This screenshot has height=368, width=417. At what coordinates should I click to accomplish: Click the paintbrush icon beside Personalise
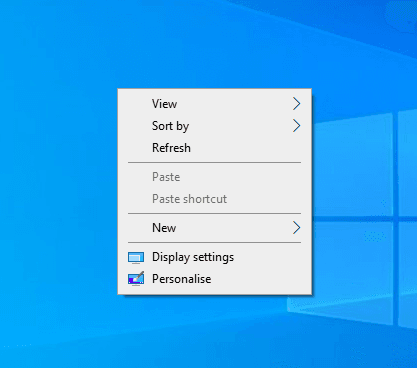pos(136,279)
